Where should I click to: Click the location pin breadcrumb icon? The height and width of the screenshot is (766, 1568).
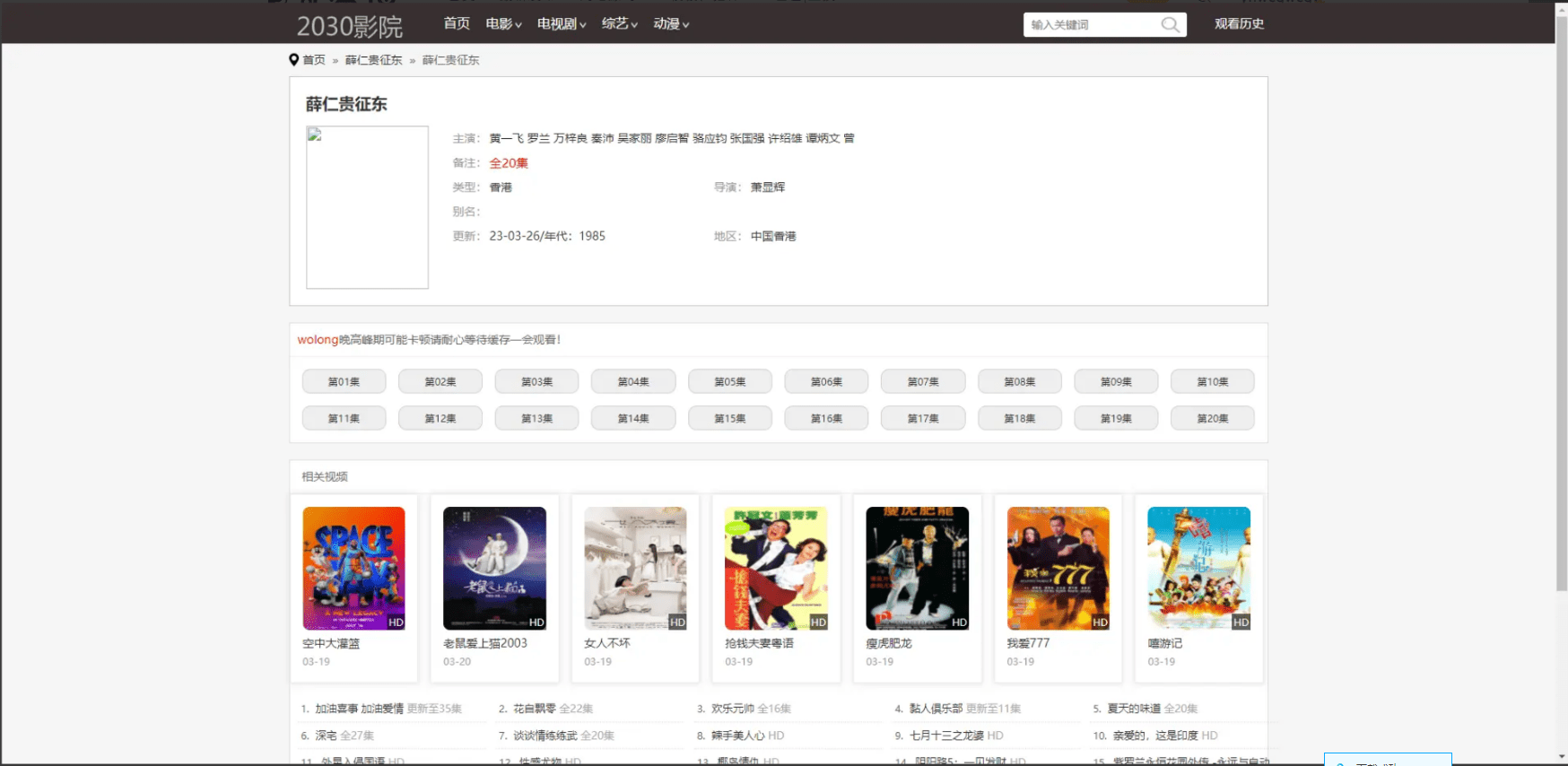click(293, 60)
